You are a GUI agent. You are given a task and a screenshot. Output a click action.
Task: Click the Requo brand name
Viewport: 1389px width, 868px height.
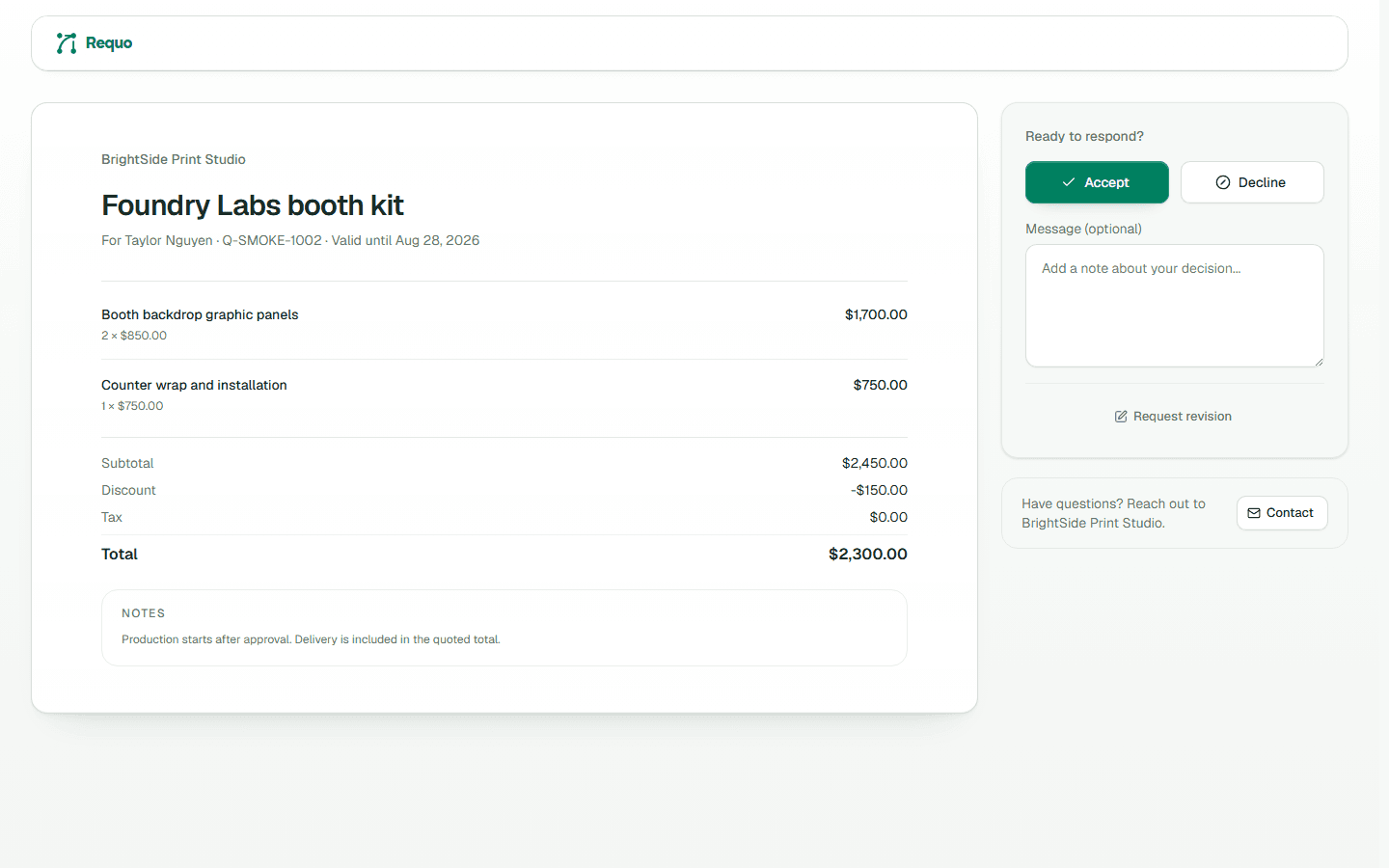(109, 43)
